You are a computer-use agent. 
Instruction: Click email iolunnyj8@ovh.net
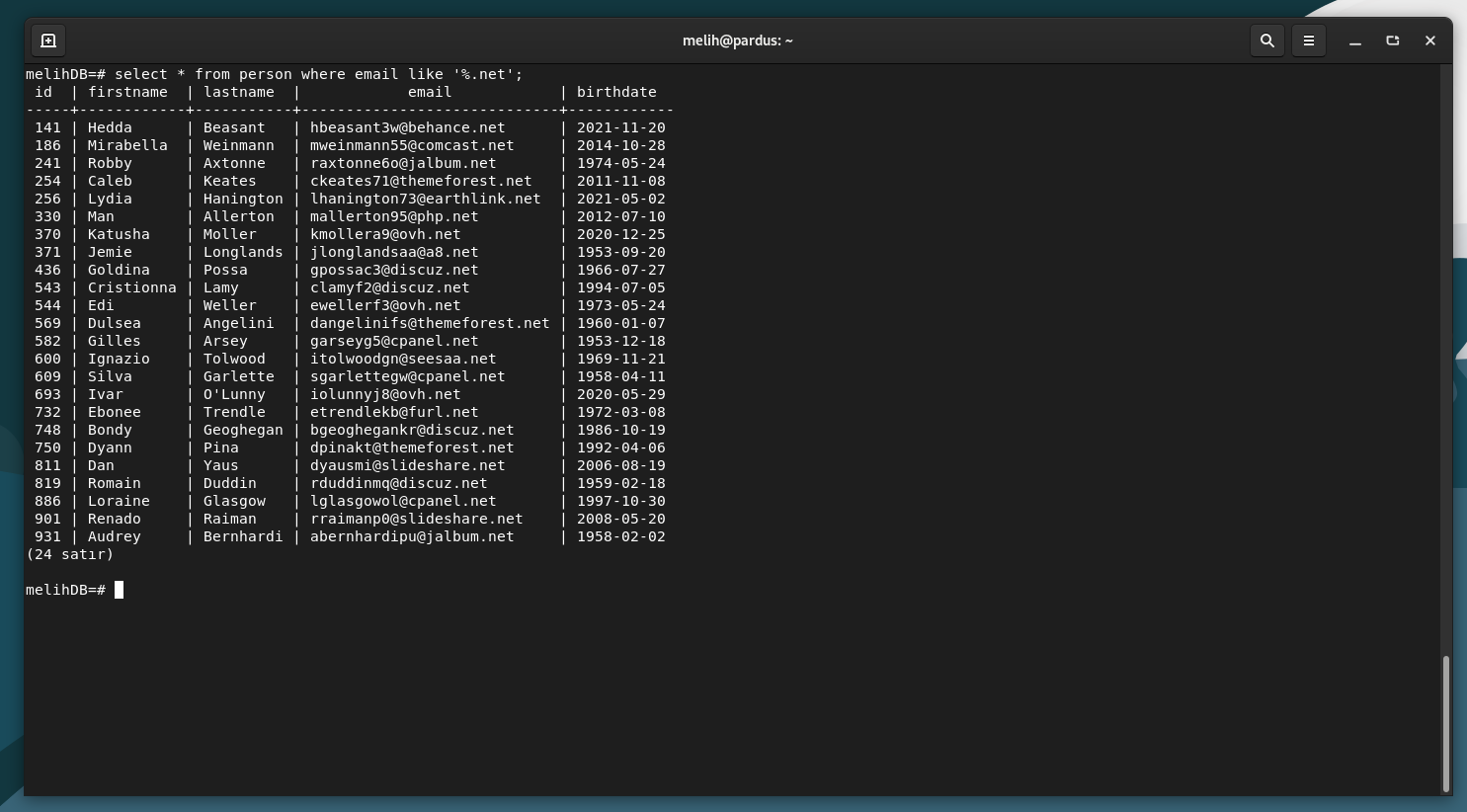point(385,394)
